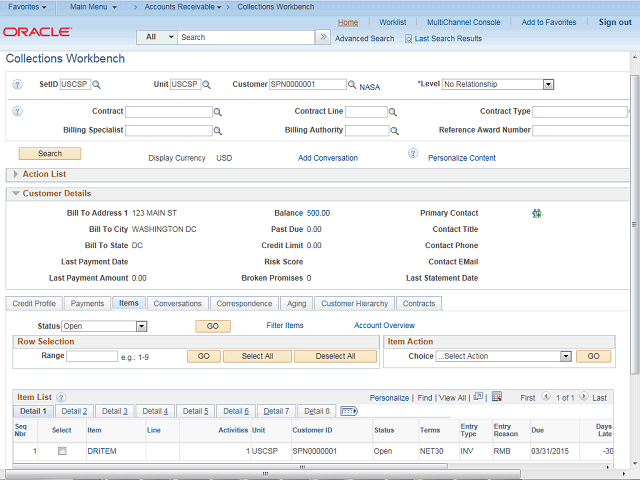Toggle the Last Search Results checkbox
This screenshot has height=480, width=640.
(x=408, y=38)
